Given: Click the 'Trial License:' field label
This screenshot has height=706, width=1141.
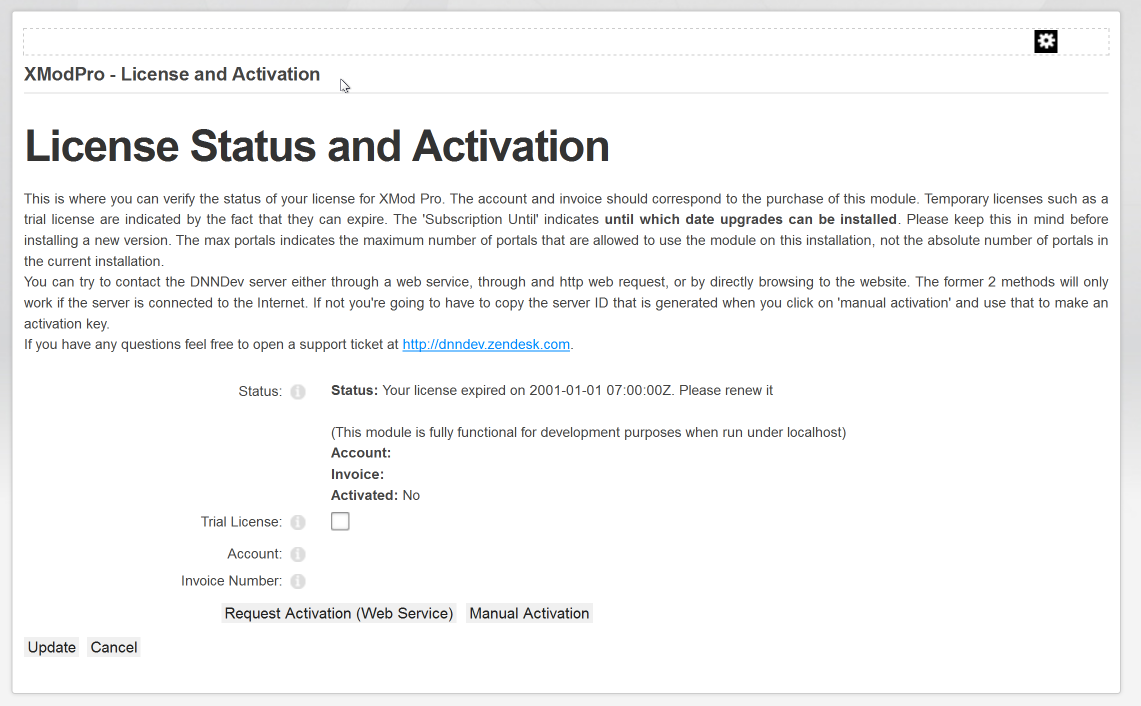Looking at the screenshot, I should (x=241, y=522).
